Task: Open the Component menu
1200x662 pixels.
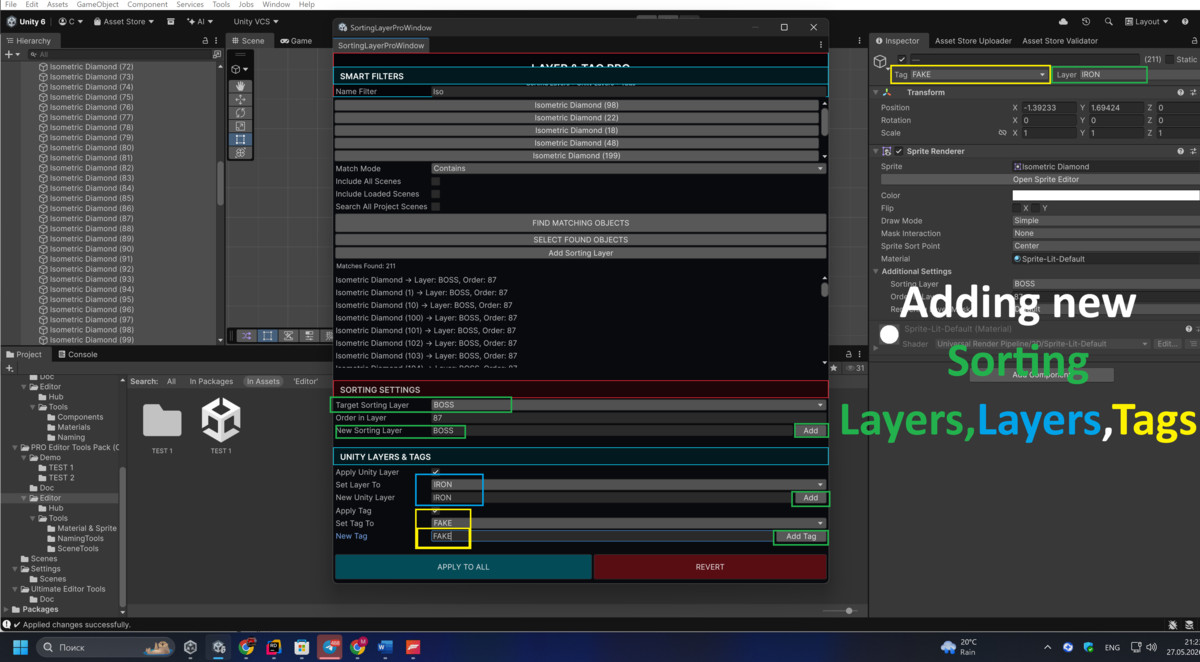Action: tap(147, 5)
